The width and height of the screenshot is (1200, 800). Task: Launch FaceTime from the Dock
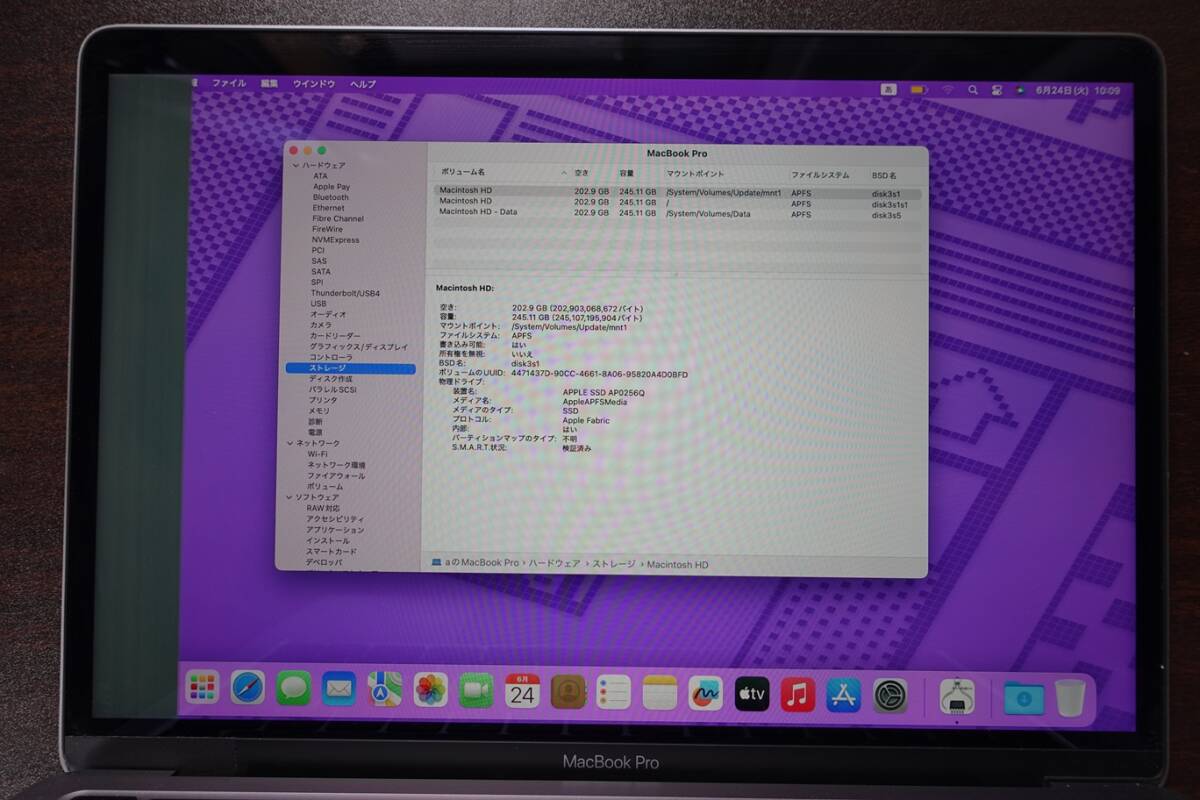pos(477,690)
